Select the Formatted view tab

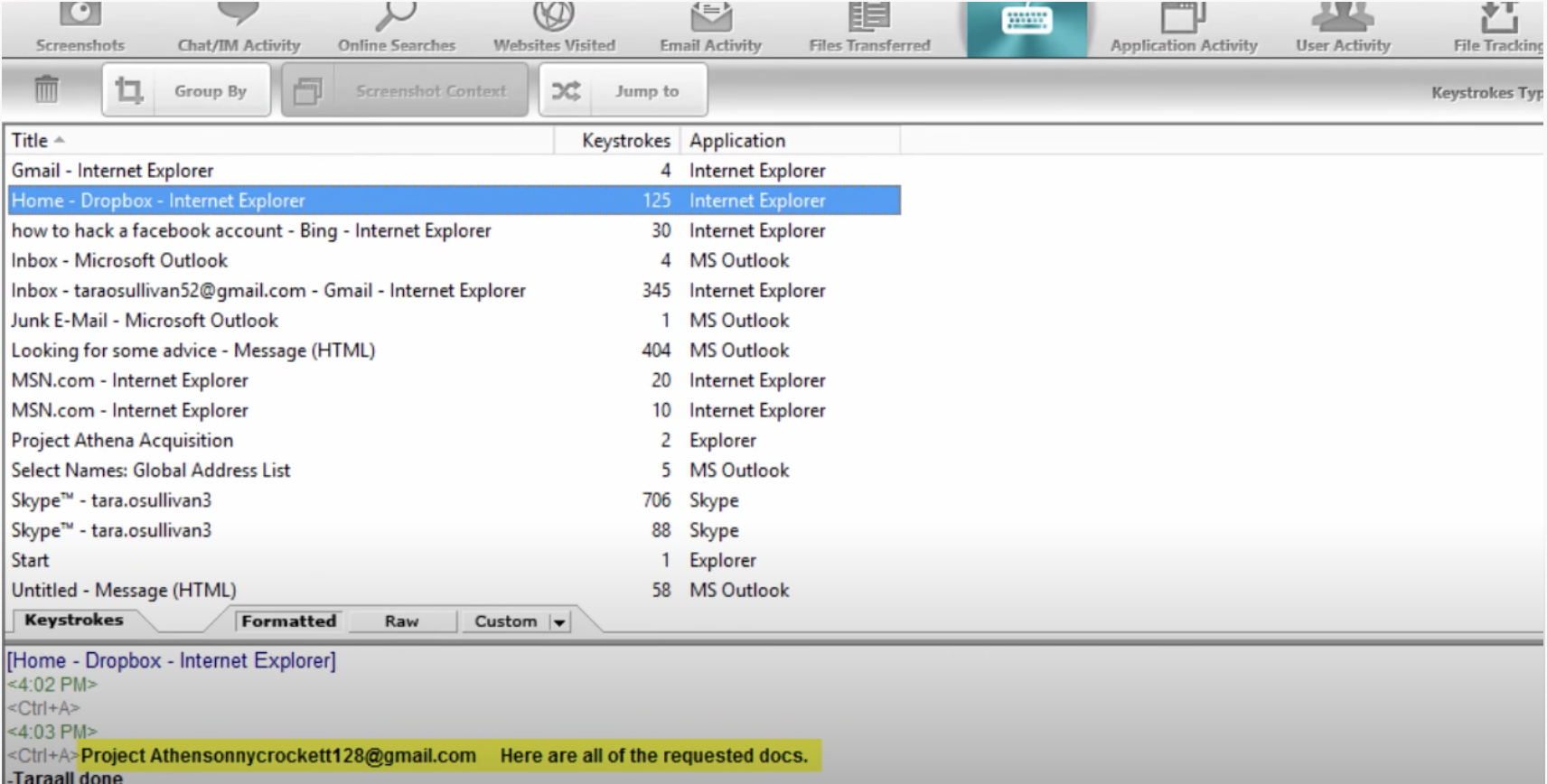pos(288,621)
